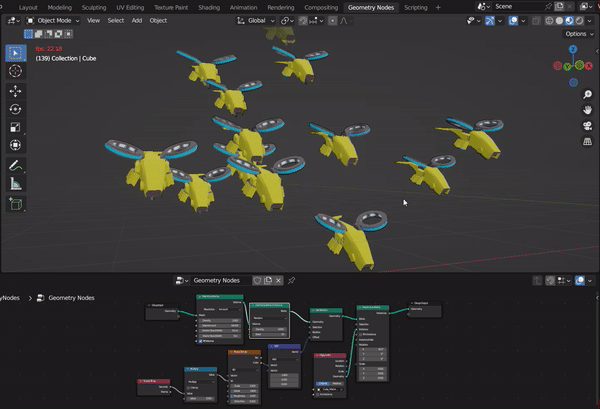This screenshot has height=409, width=600.
Task: Select the Transform tool
Action: pos(16,145)
